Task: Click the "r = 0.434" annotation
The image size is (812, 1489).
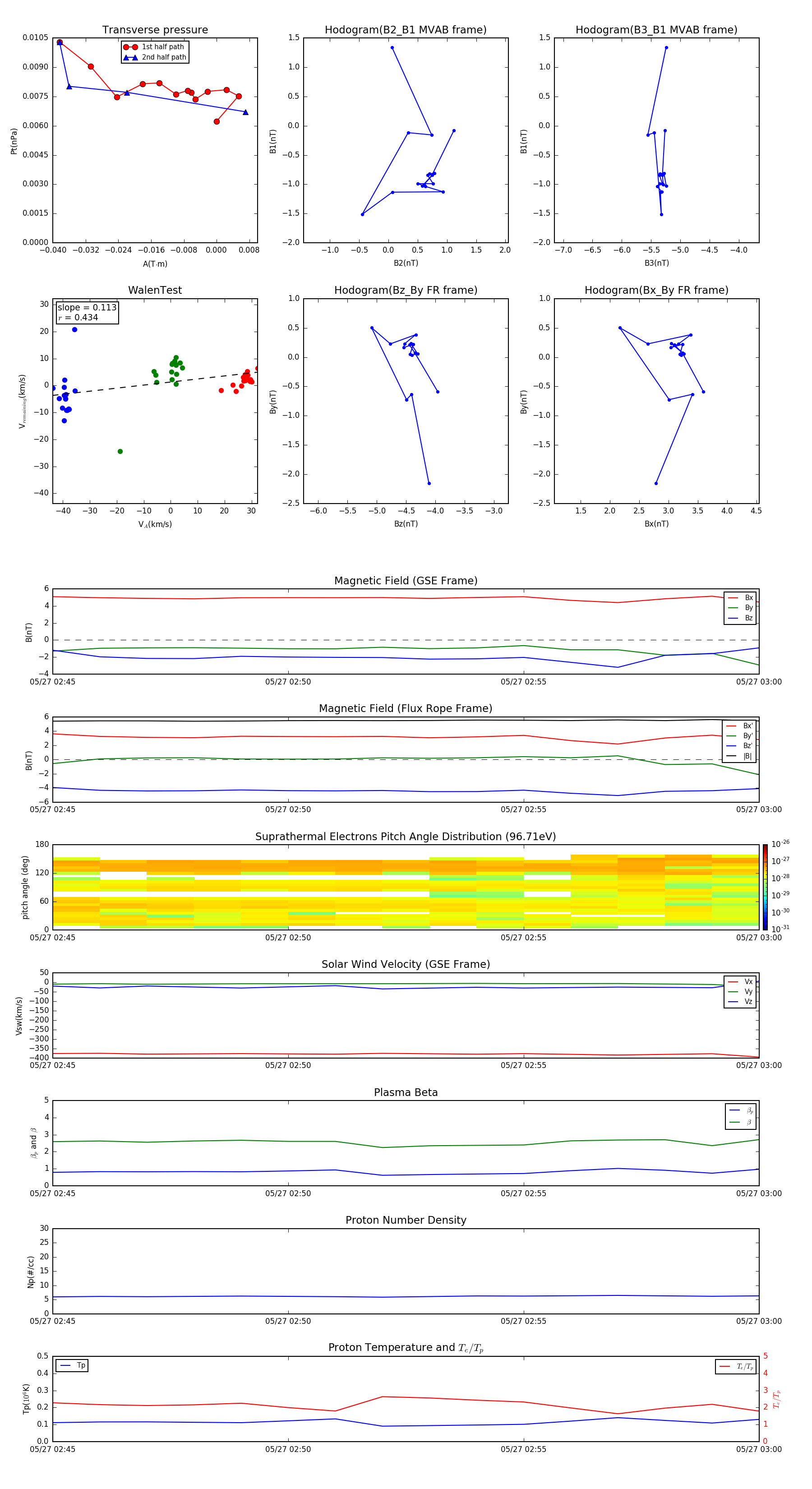Action: (78, 317)
